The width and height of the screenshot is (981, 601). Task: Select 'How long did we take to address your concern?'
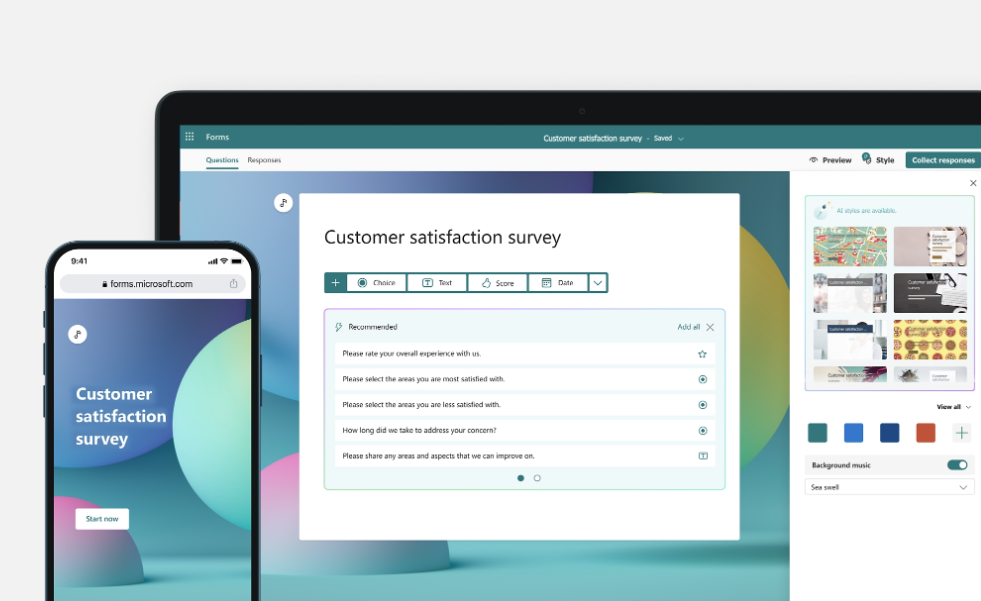click(524, 430)
